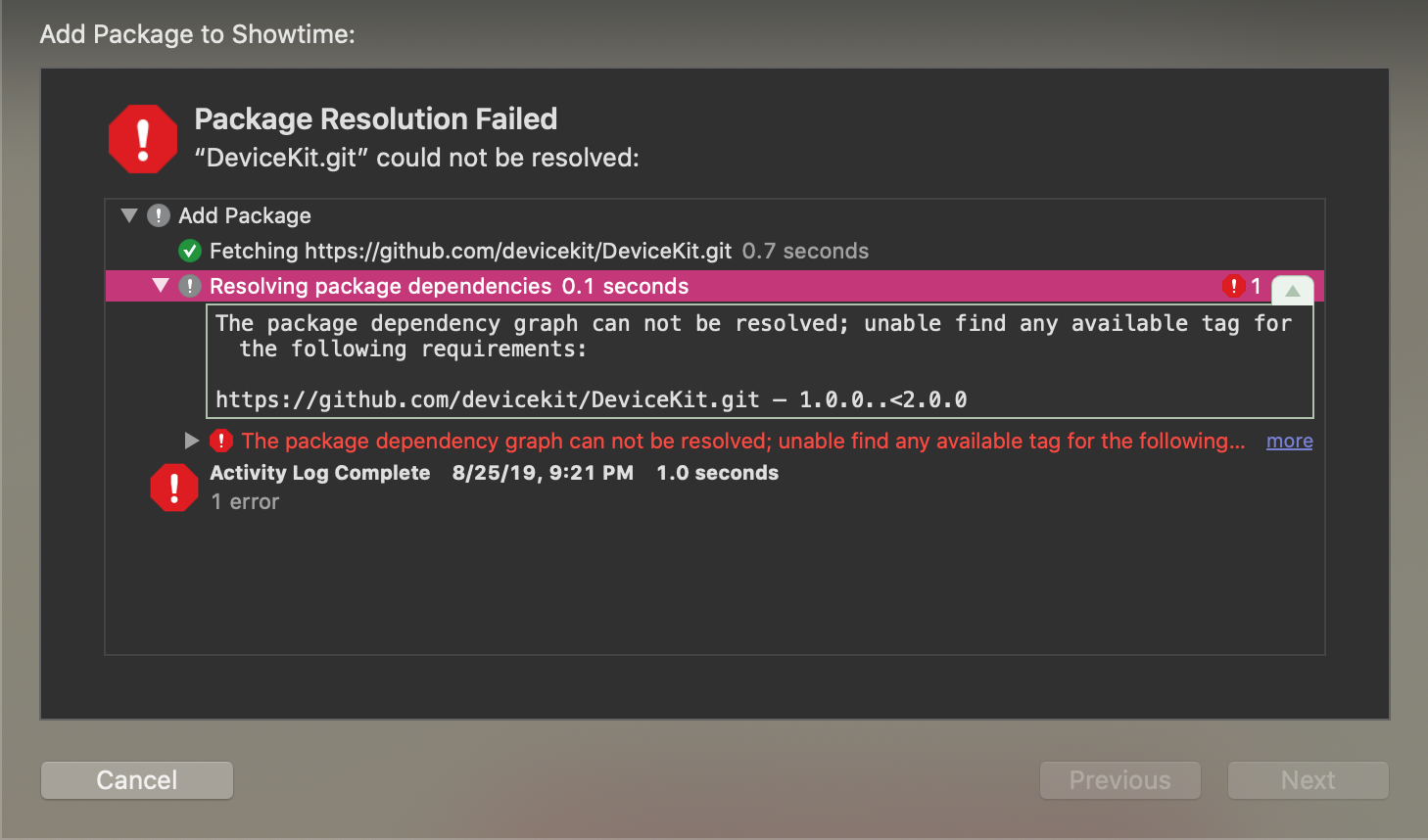Click the Add Package to Showtime title bar
1428x840 pixels.
[x=197, y=33]
